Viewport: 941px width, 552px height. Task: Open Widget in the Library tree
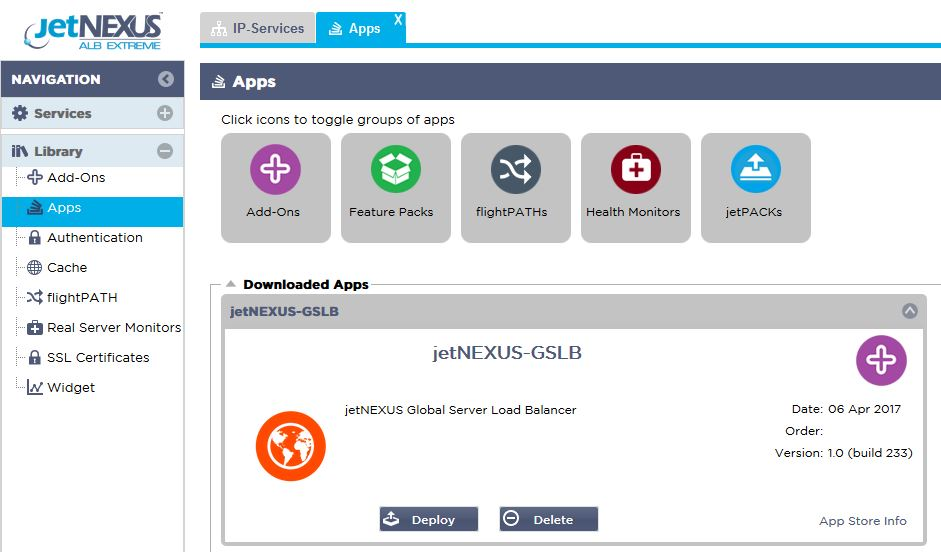pos(71,388)
